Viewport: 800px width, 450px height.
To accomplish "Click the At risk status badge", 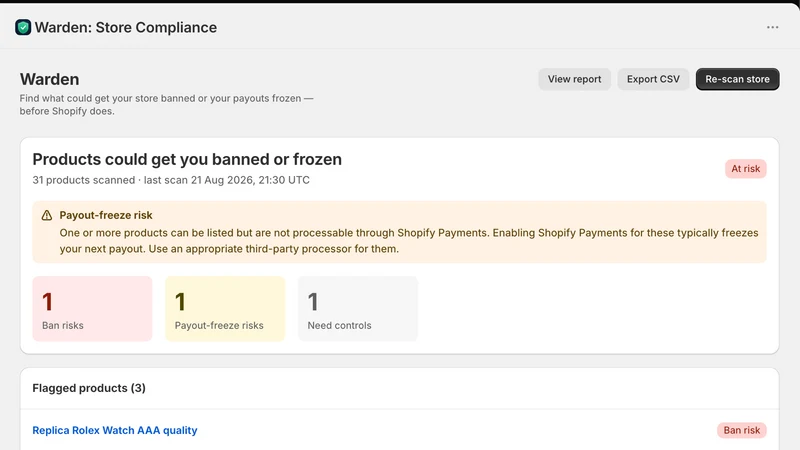I will coord(745,169).
